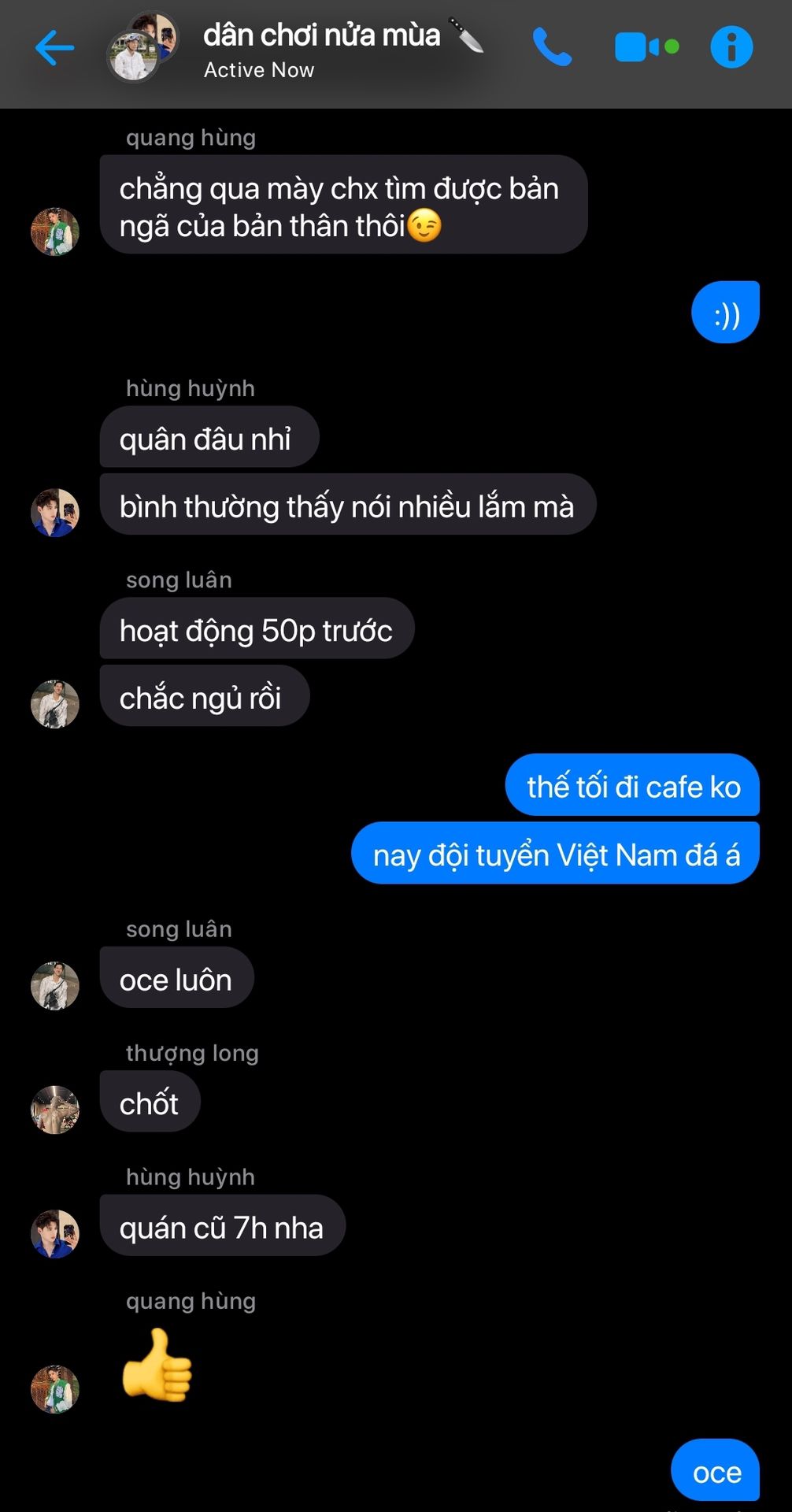The width and height of the screenshot is (792, 1512).
Task: Tap song luân's avatar beside "oce luôn"
Action: (55, 986)
